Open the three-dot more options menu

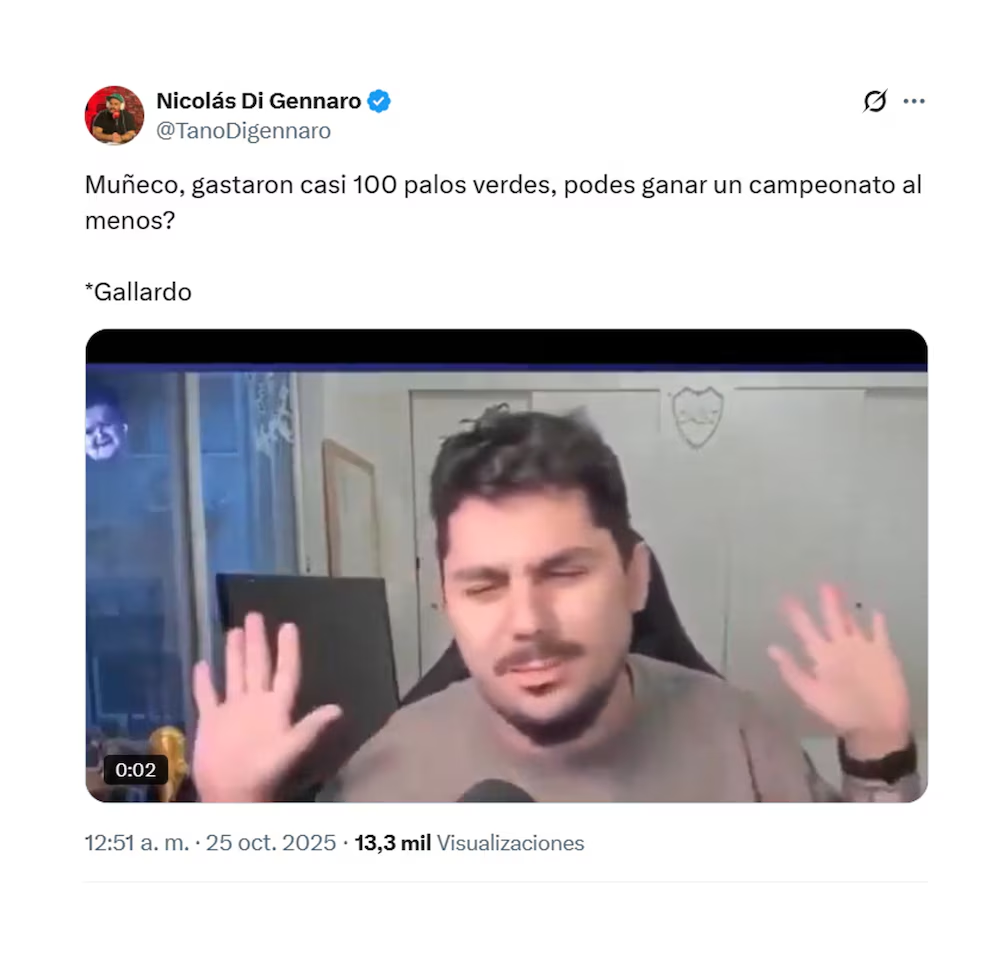[914, 101]
